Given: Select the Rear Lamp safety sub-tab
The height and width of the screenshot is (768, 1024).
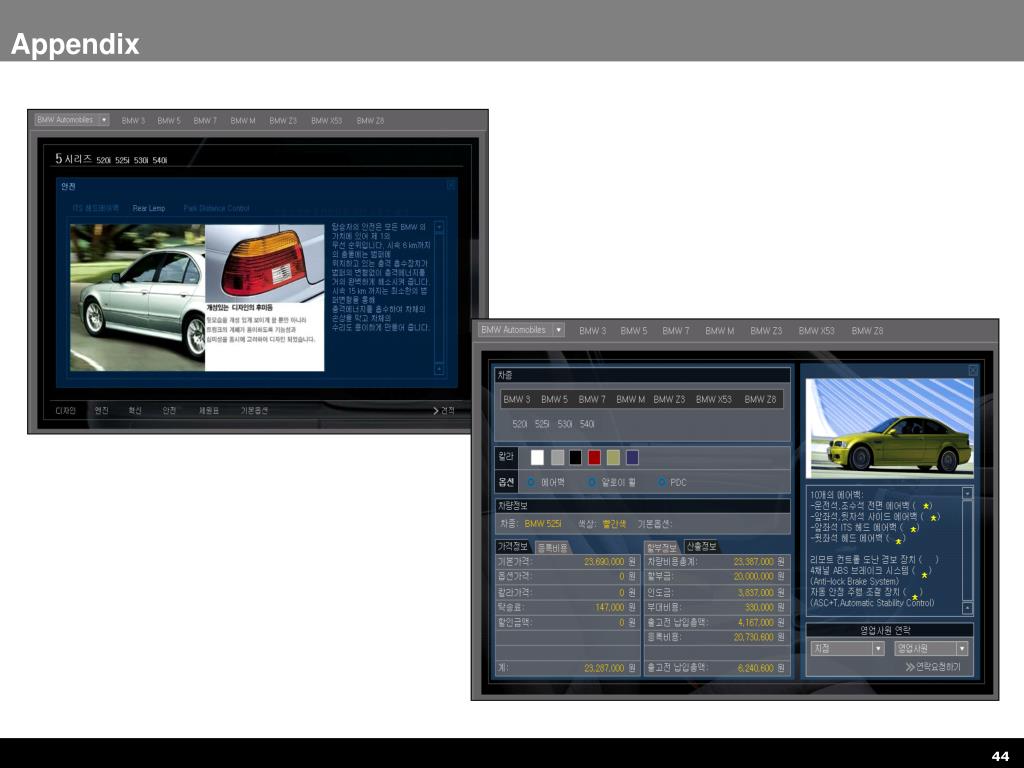Looking at the screenshot, I should tap(149, 208).
